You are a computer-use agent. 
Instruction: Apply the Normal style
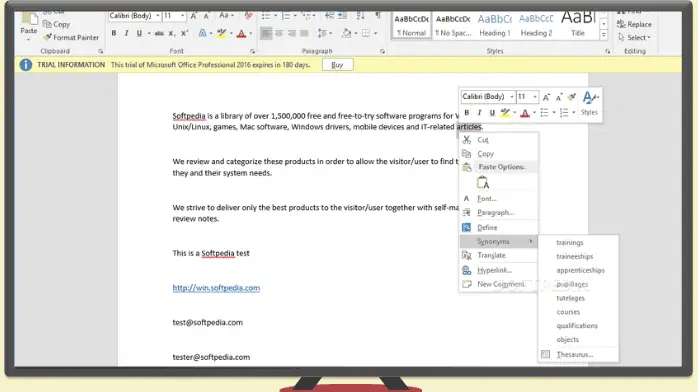click(411, 26)
